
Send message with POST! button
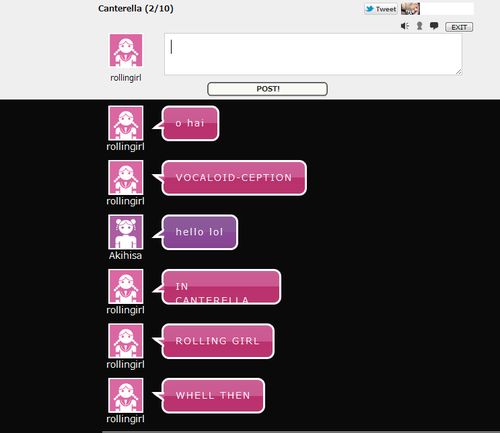(267, 89)
